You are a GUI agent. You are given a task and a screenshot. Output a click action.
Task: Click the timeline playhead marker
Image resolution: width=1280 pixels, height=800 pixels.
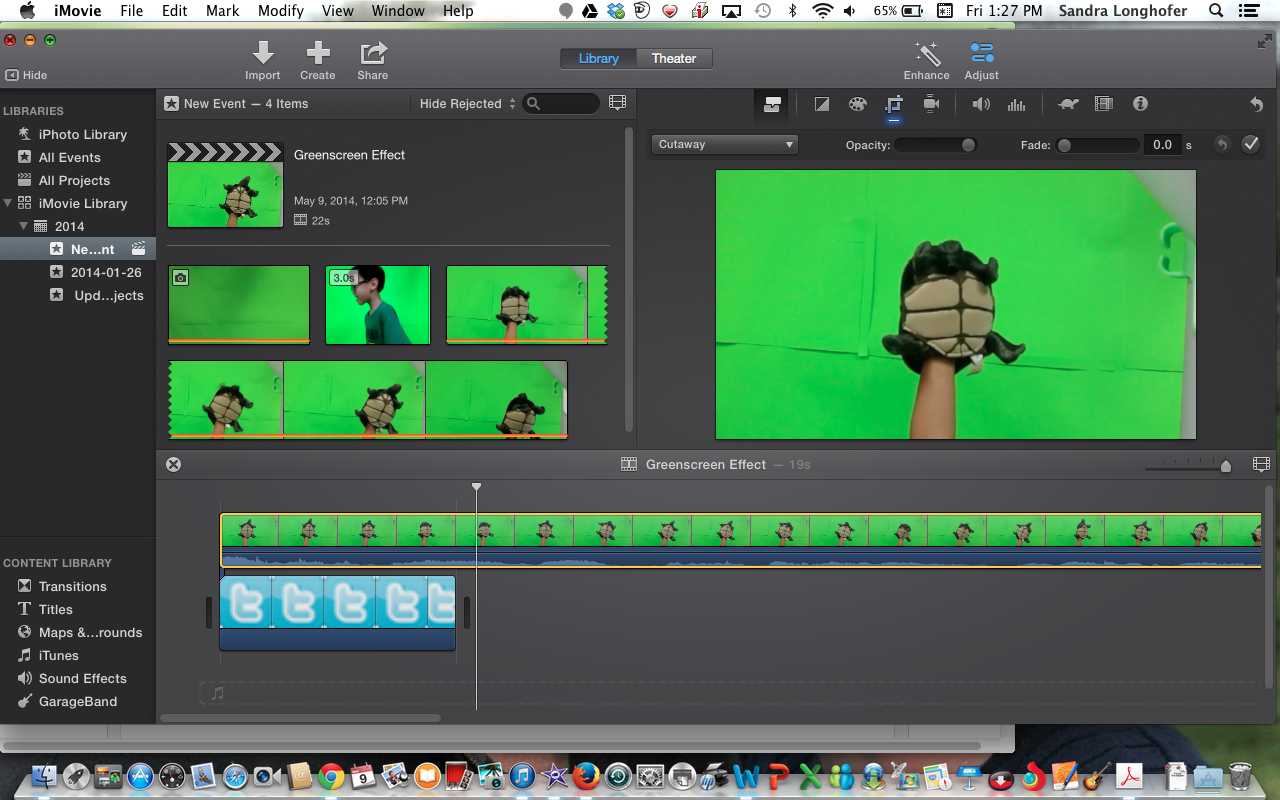[x=477, y=487]
